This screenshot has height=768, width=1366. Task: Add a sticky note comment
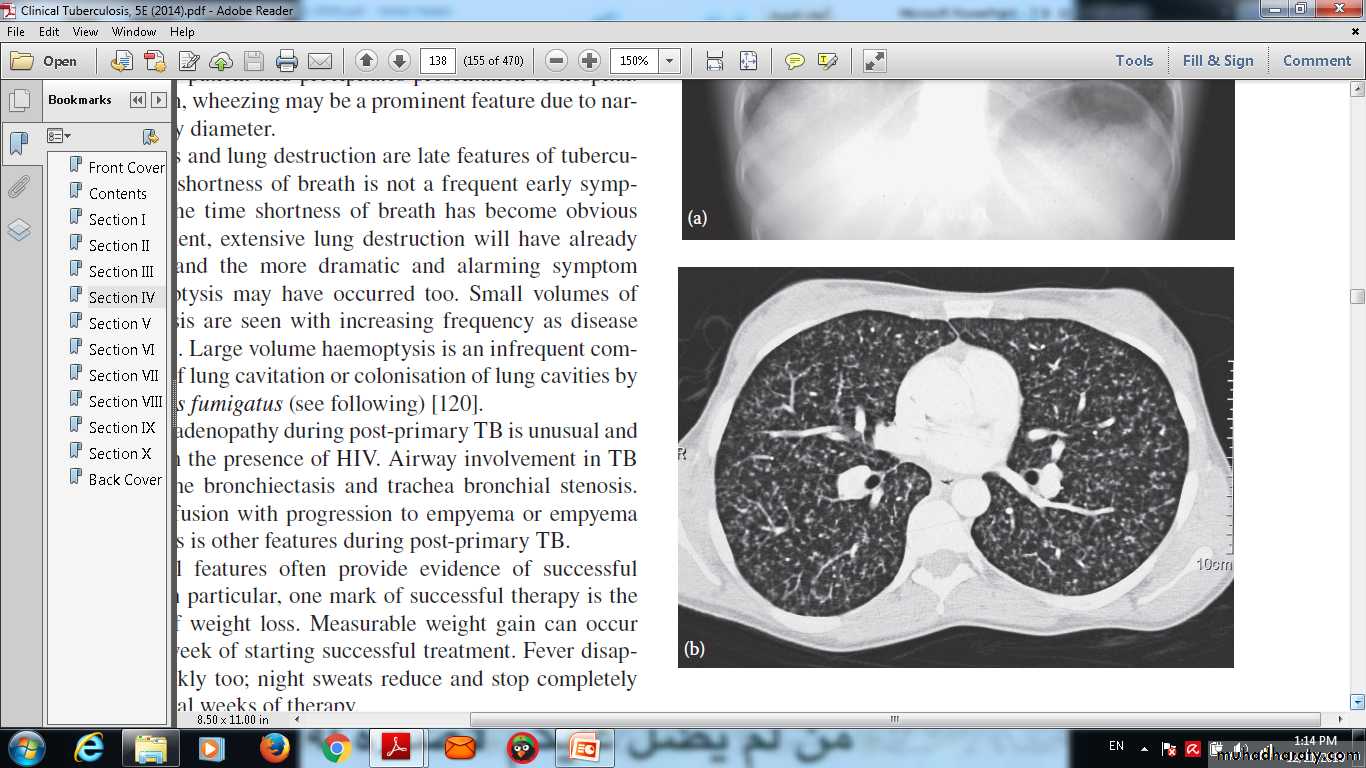pyautogui.click(x=794, y=61)
